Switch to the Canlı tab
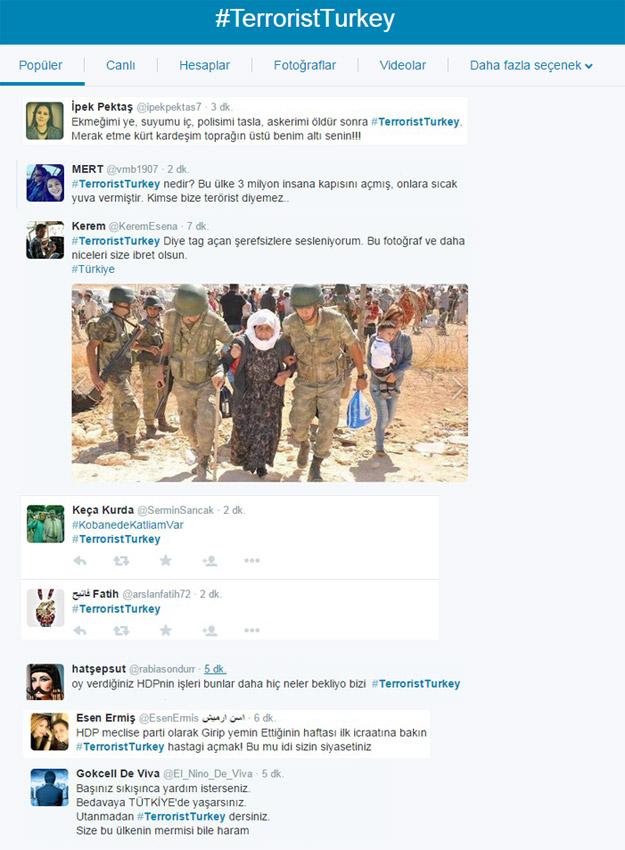This screenshot has width=625, height=850. (x=120, y=66)
